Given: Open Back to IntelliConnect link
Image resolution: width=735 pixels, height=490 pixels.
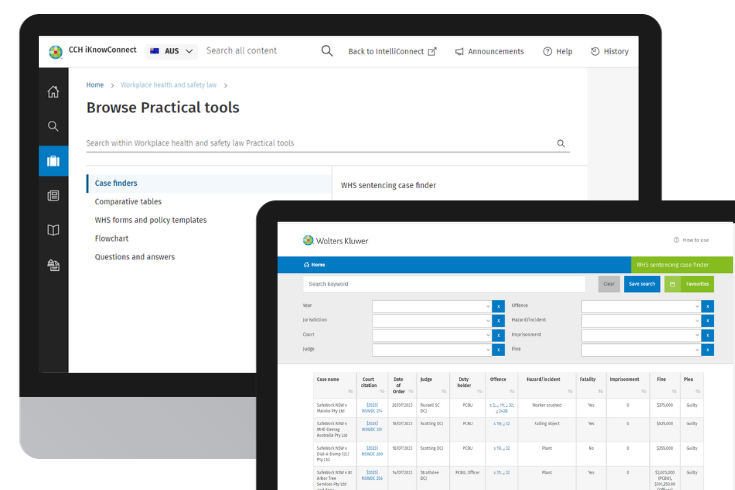Looking at the screenshot, I should click(392, 51).
